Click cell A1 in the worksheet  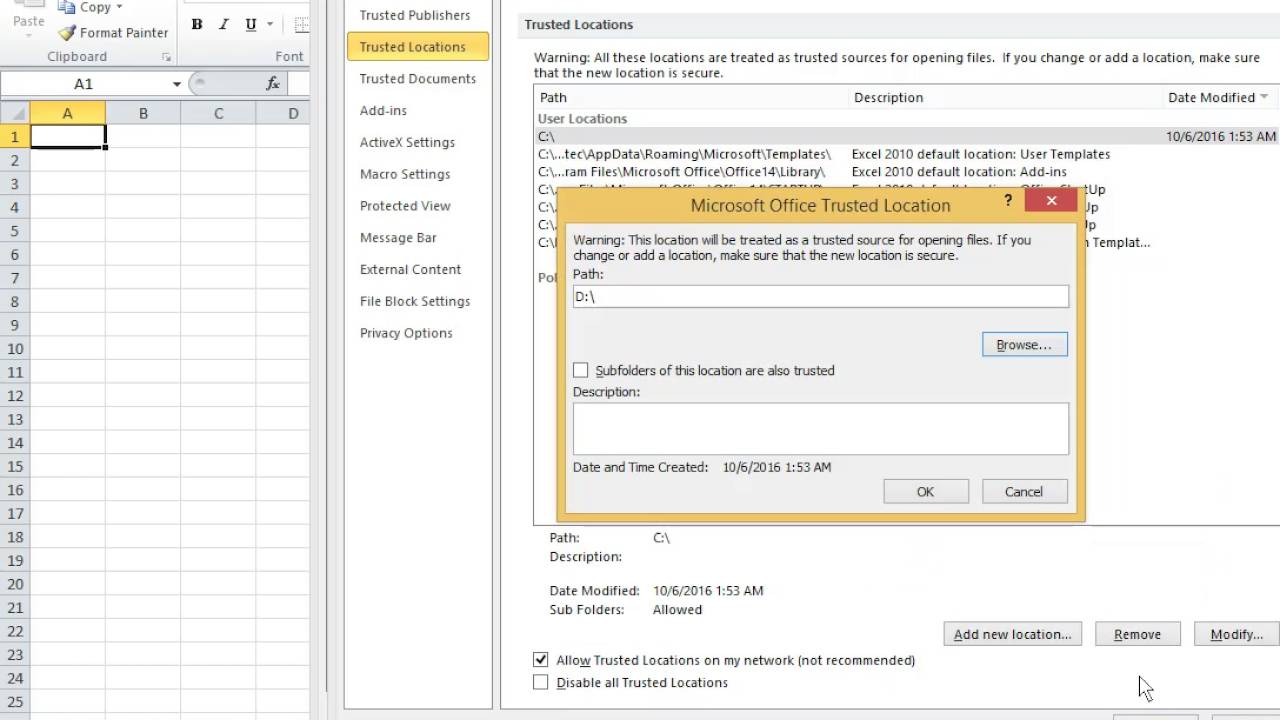click(x=68, y=136)
